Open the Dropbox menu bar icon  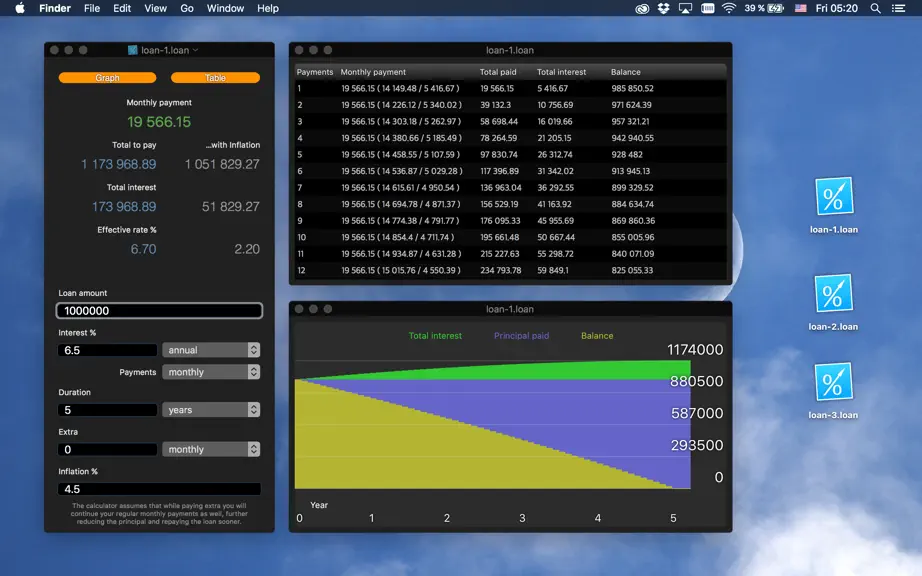coord(663,8)
